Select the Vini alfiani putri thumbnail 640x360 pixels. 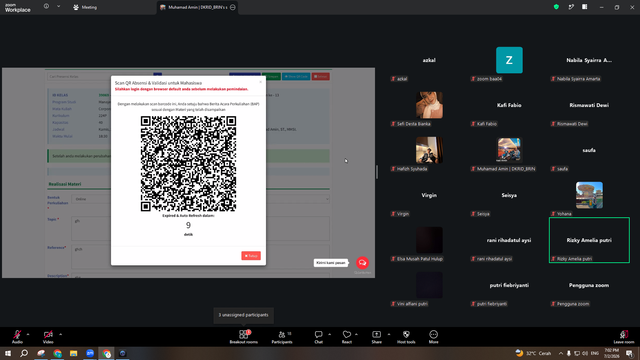429,285
